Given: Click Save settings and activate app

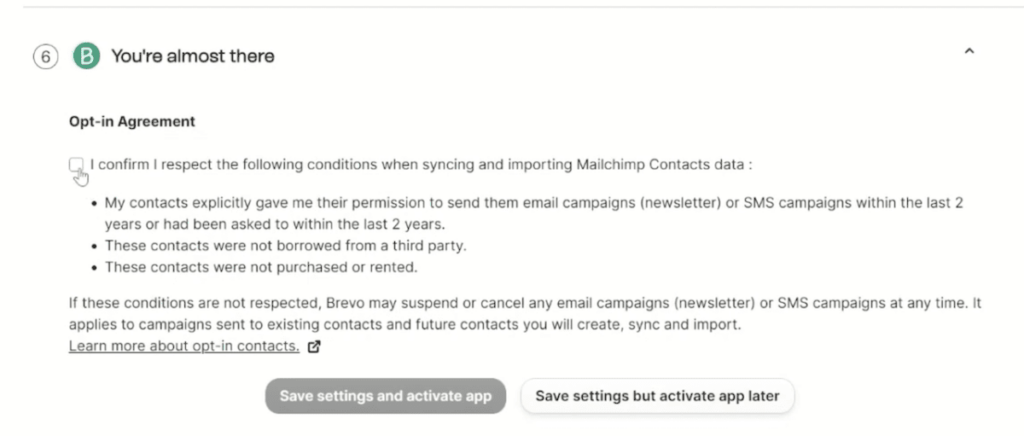Looking at the screenshot, I should click(385, 396).
